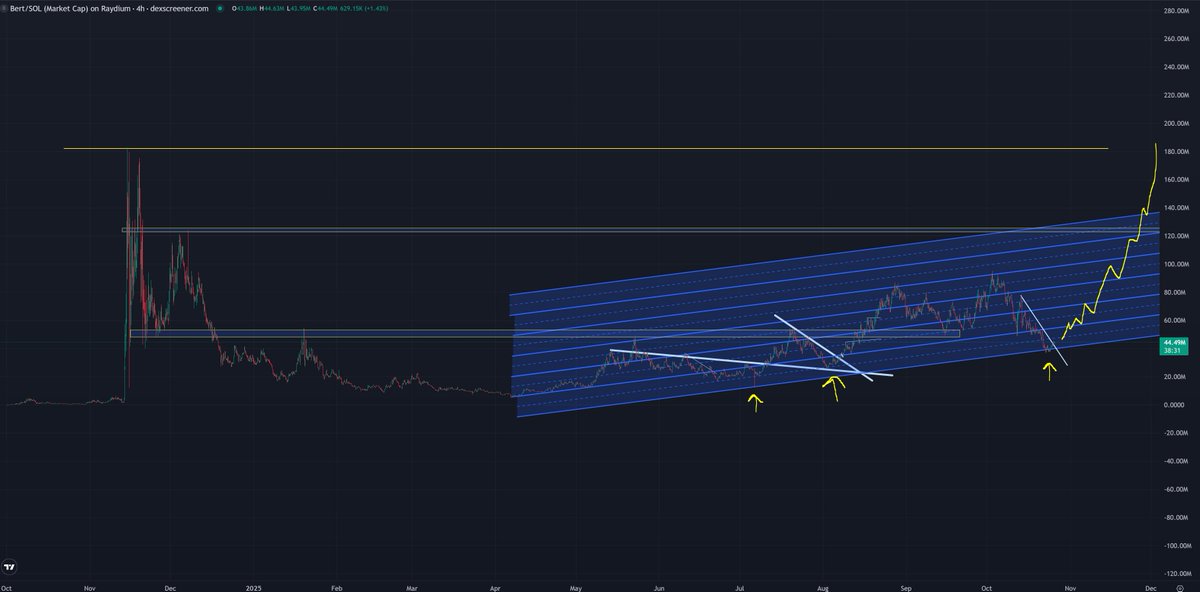Select the yellow horizontal line near 180M

click(x=600, y=148)
